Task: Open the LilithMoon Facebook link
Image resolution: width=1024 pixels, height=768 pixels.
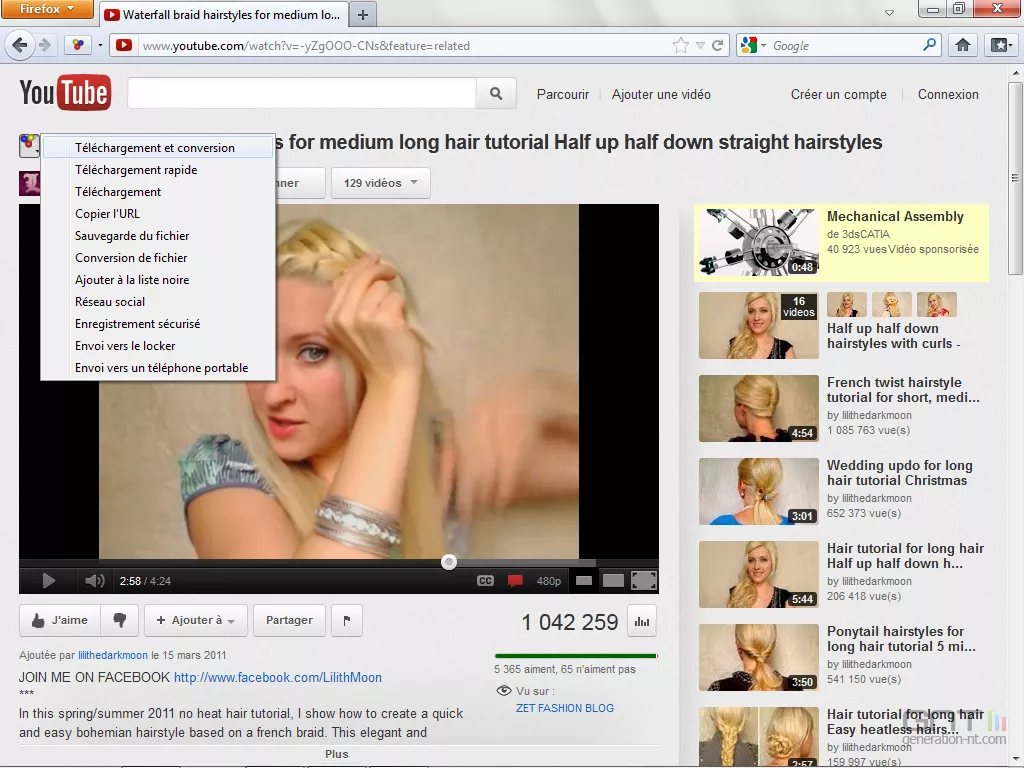Action: (278, 677)
